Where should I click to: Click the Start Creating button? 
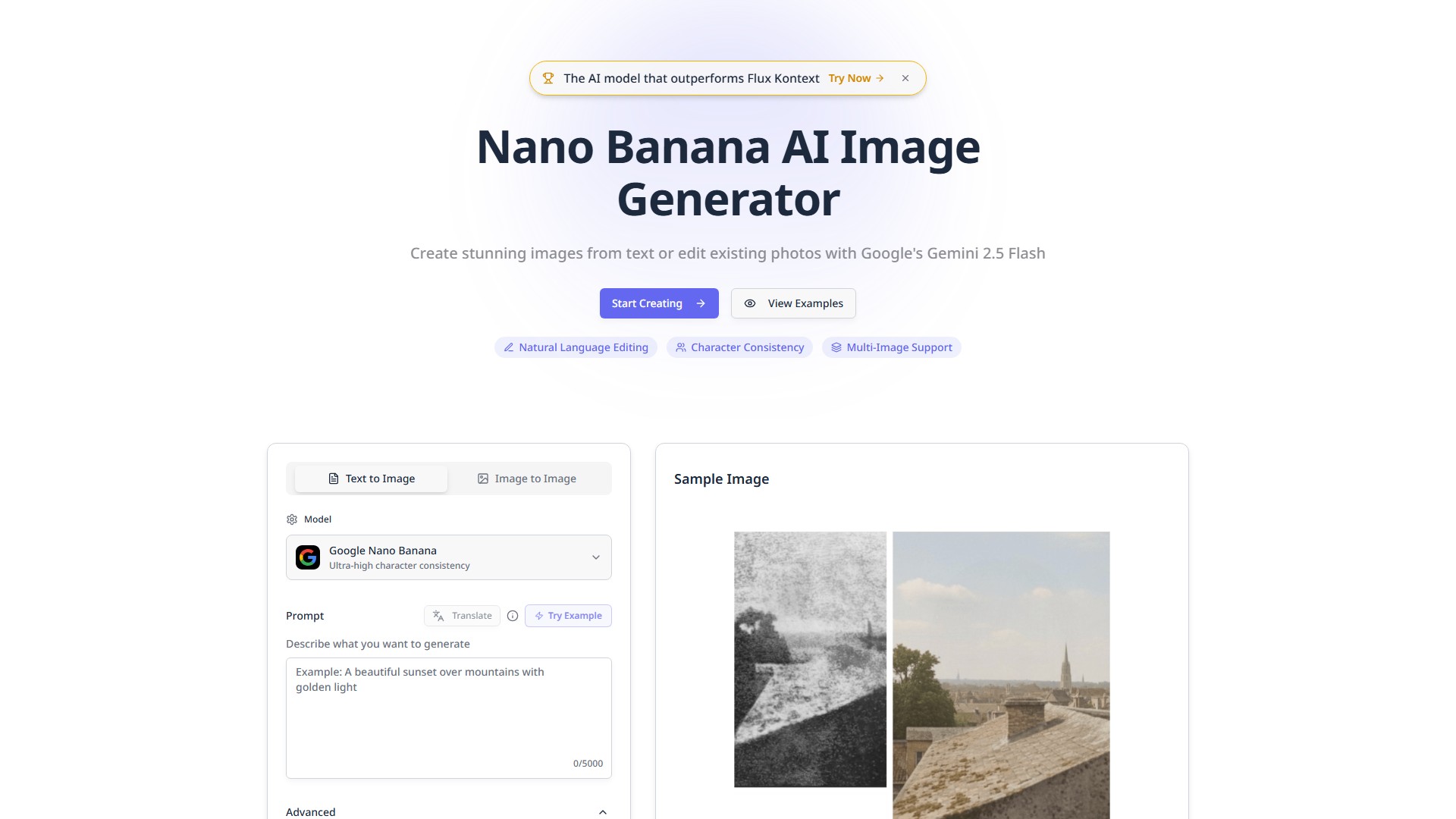[x=659, y=303]
